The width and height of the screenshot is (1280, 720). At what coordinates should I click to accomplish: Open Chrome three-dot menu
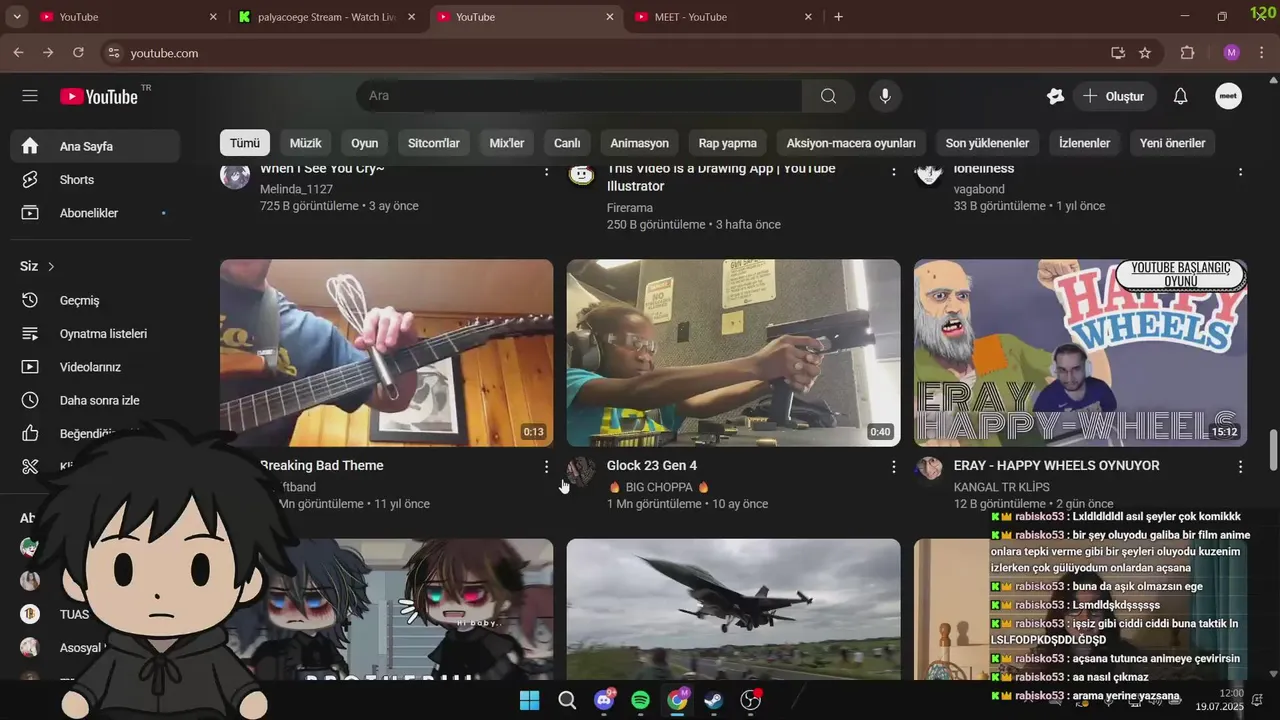[x=1263, y=53]
